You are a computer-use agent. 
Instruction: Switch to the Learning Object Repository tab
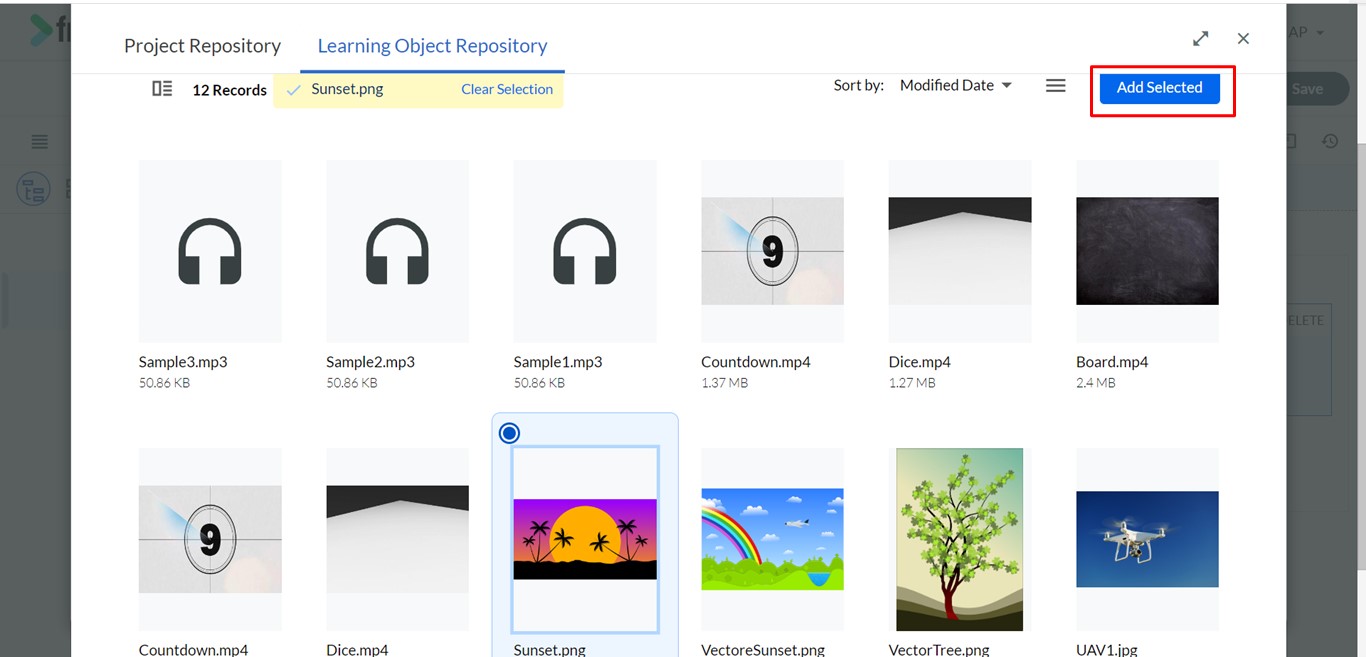(x=432, y=46)
